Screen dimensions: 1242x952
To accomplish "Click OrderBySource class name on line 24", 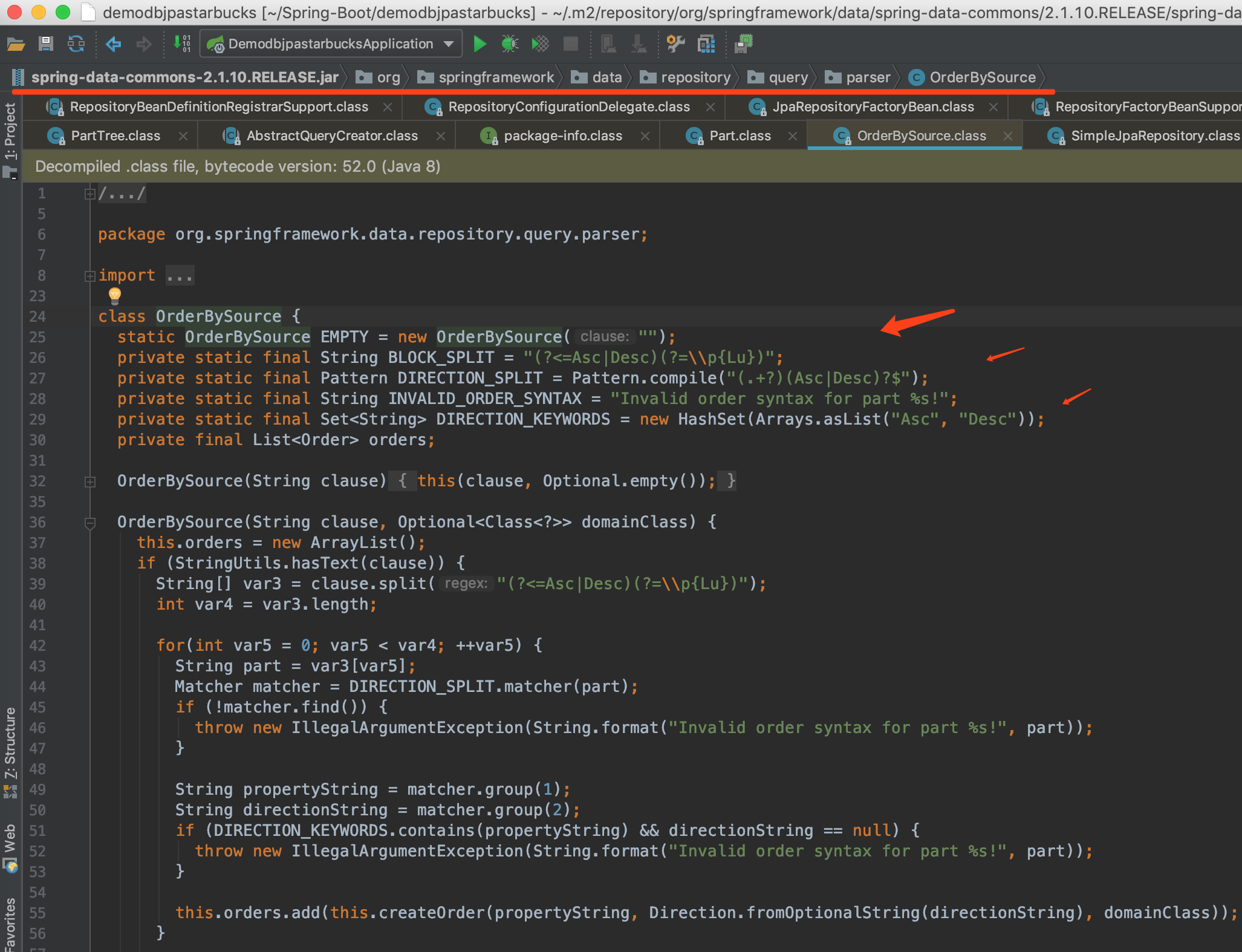I will click(218, 316).
